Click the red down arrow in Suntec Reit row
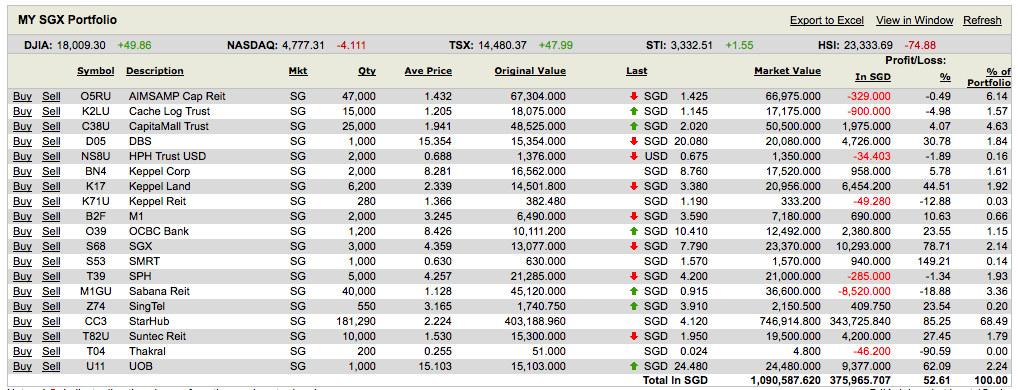Screen dimensions: 1018x390 [x=634, y=336]
